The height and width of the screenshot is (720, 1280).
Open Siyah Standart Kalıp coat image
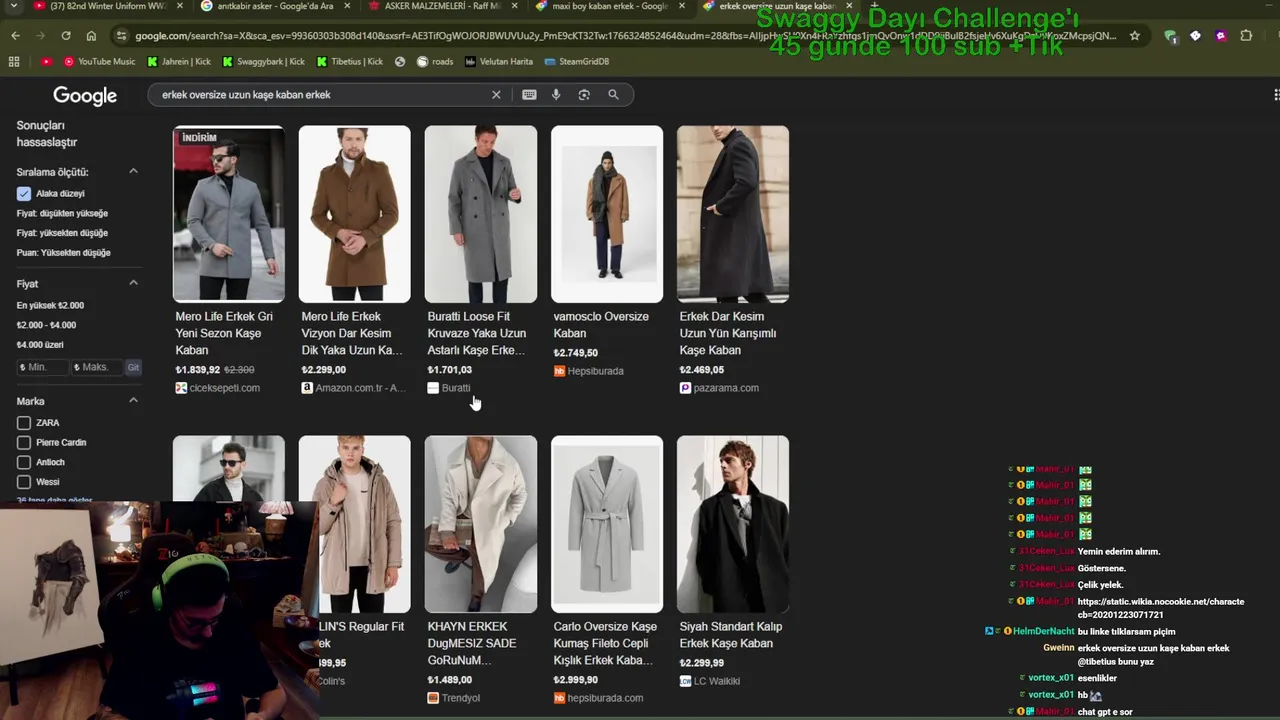(x=733, y=524)
